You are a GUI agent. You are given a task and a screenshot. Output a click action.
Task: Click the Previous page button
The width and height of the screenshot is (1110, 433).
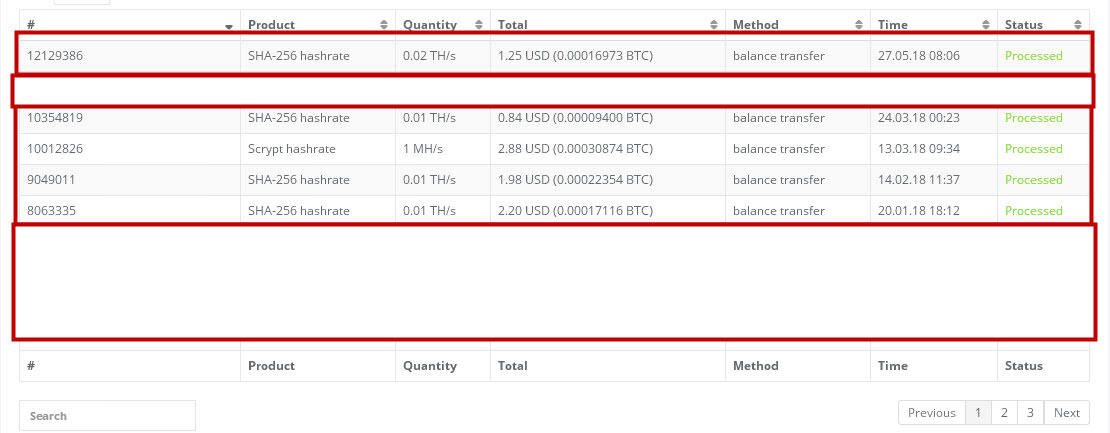(x=932, y=412)
